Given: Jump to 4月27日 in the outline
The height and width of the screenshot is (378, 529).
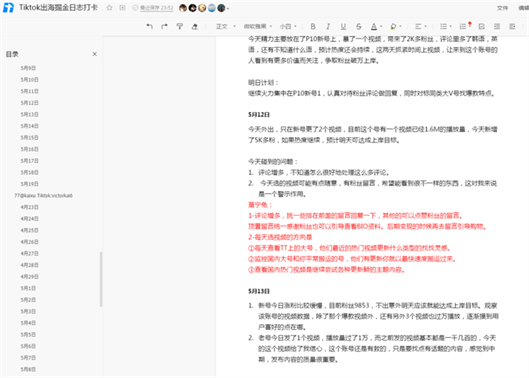Looking at the screenshot, I should [x=29, y=253].
